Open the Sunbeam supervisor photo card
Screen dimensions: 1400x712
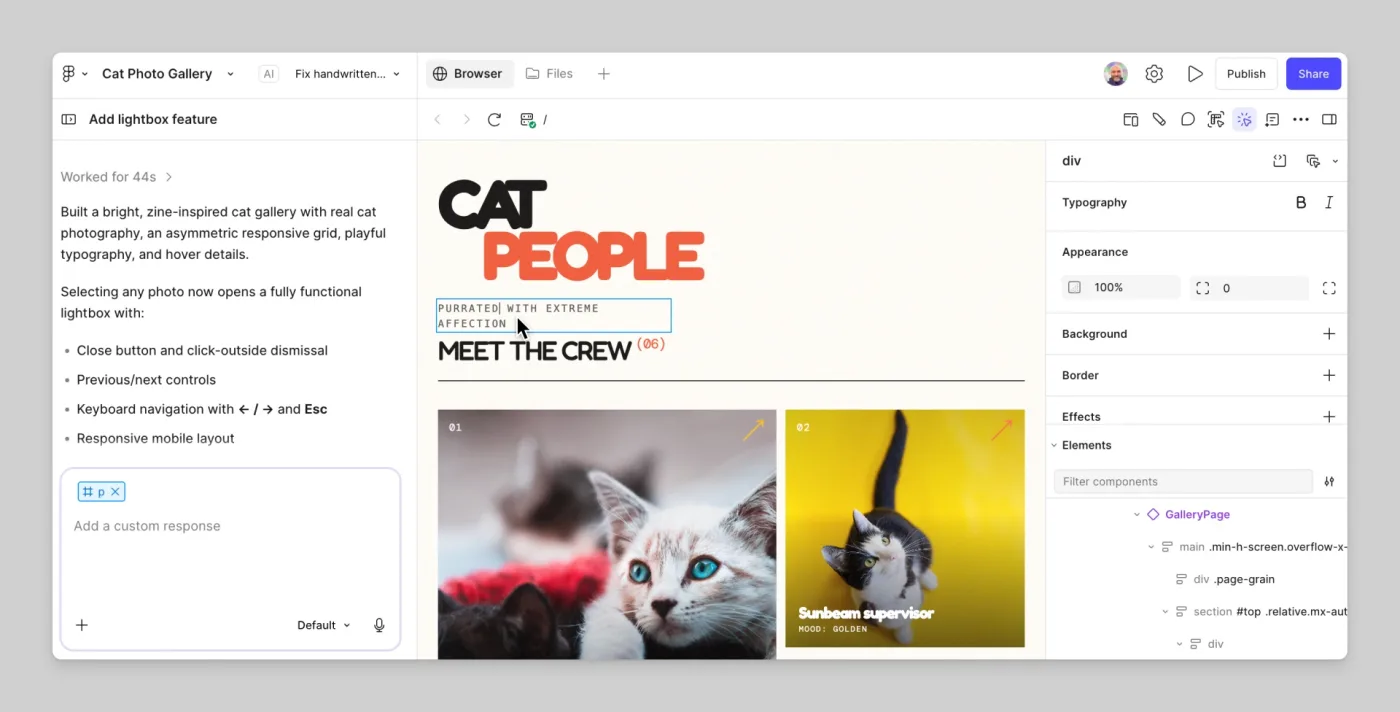tap(905, 529)
